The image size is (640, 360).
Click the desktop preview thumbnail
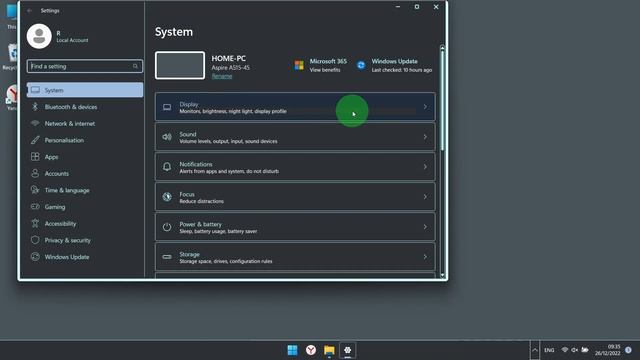pyautogui.click(x=180, y=65)
